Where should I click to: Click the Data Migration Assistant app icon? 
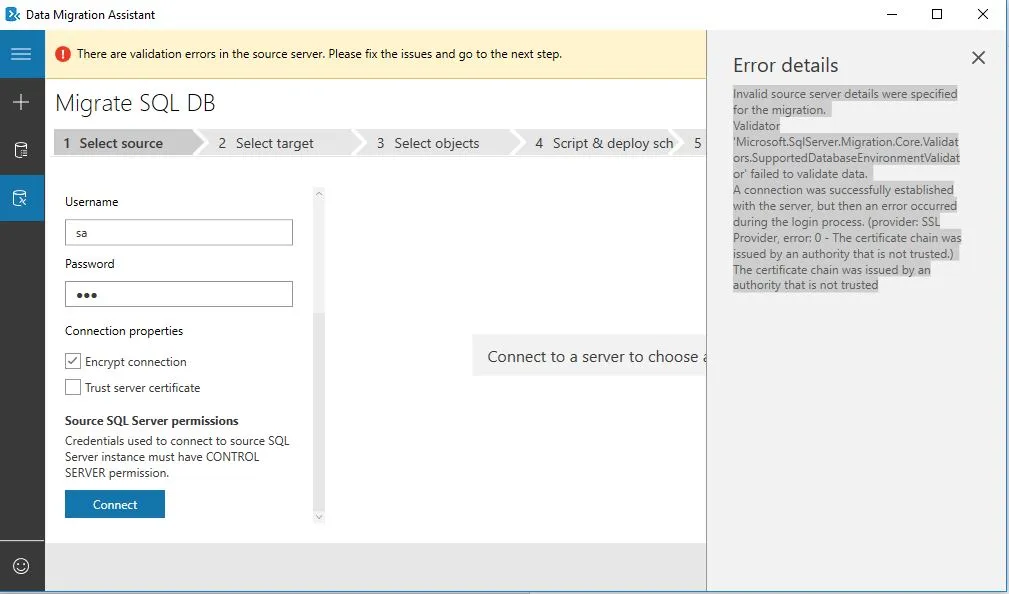[12, 14]
